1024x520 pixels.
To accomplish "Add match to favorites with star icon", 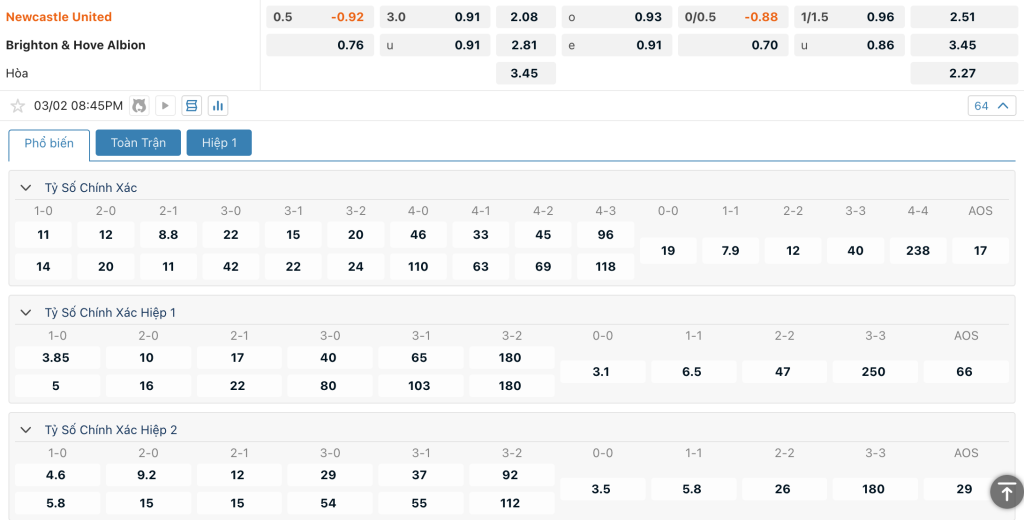I will (18, 106).
